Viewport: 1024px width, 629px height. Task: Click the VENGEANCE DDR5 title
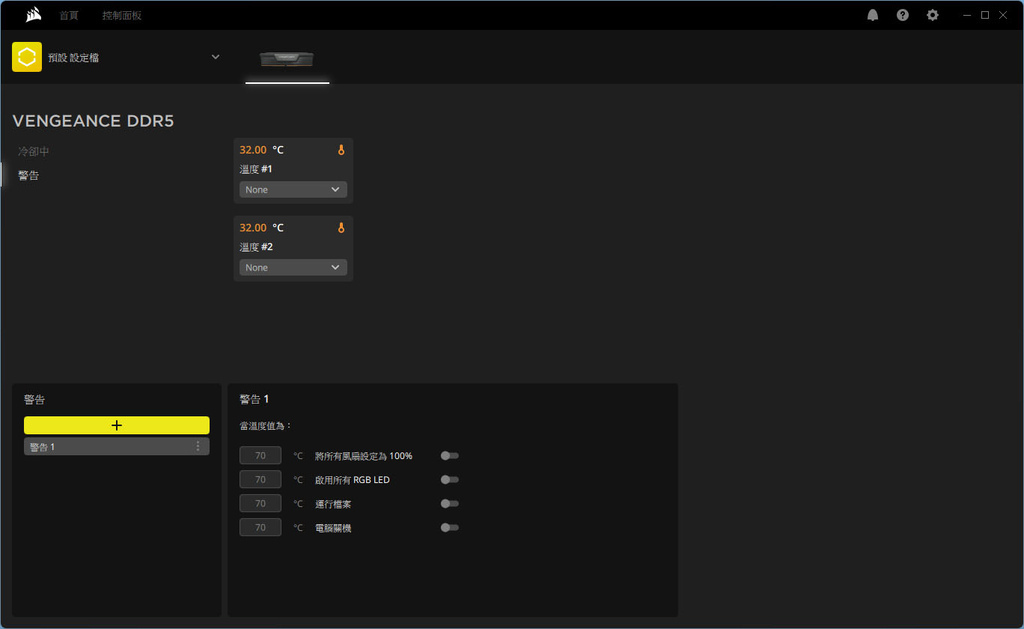pos(93,121)
